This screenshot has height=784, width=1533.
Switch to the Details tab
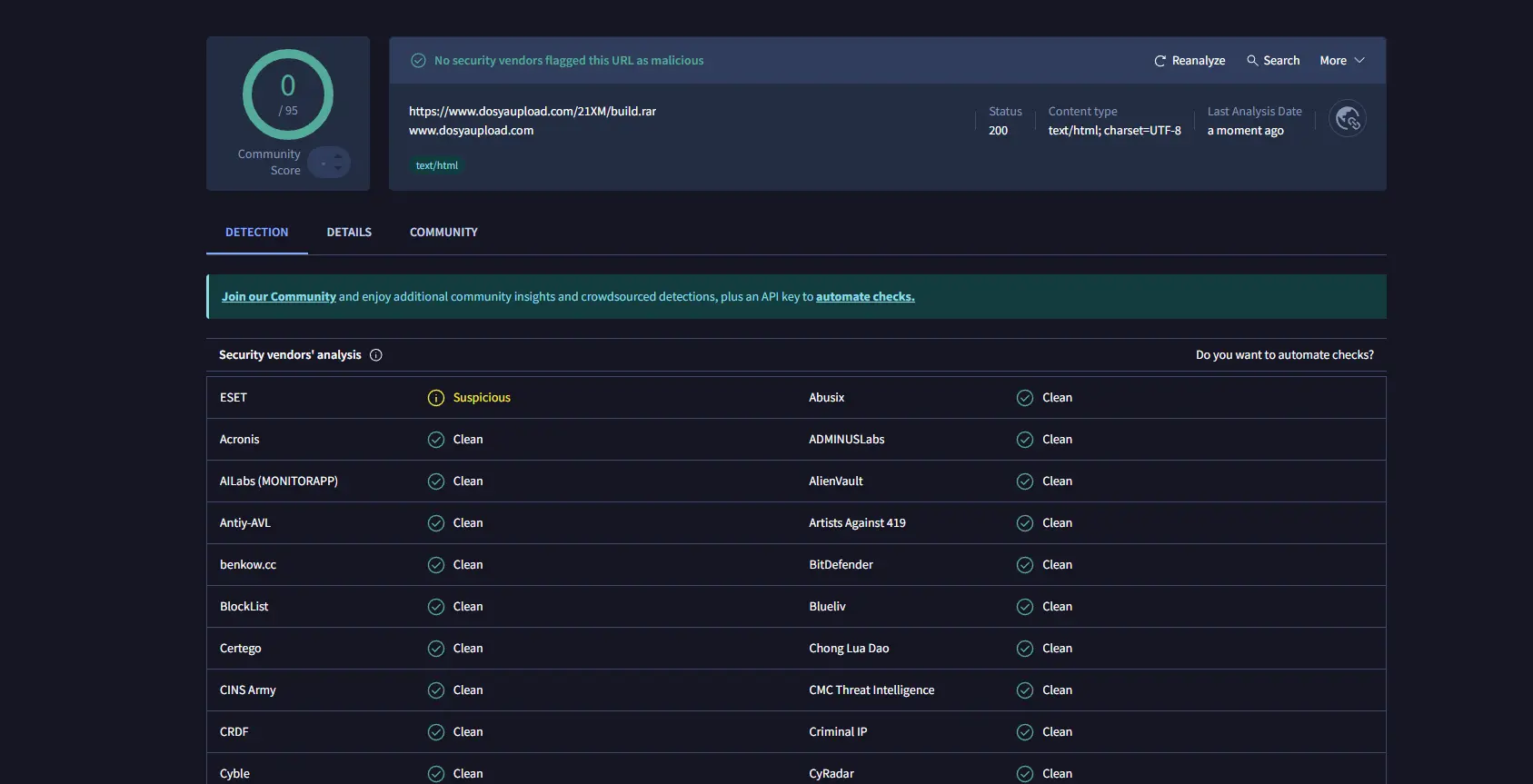[349, 233]
